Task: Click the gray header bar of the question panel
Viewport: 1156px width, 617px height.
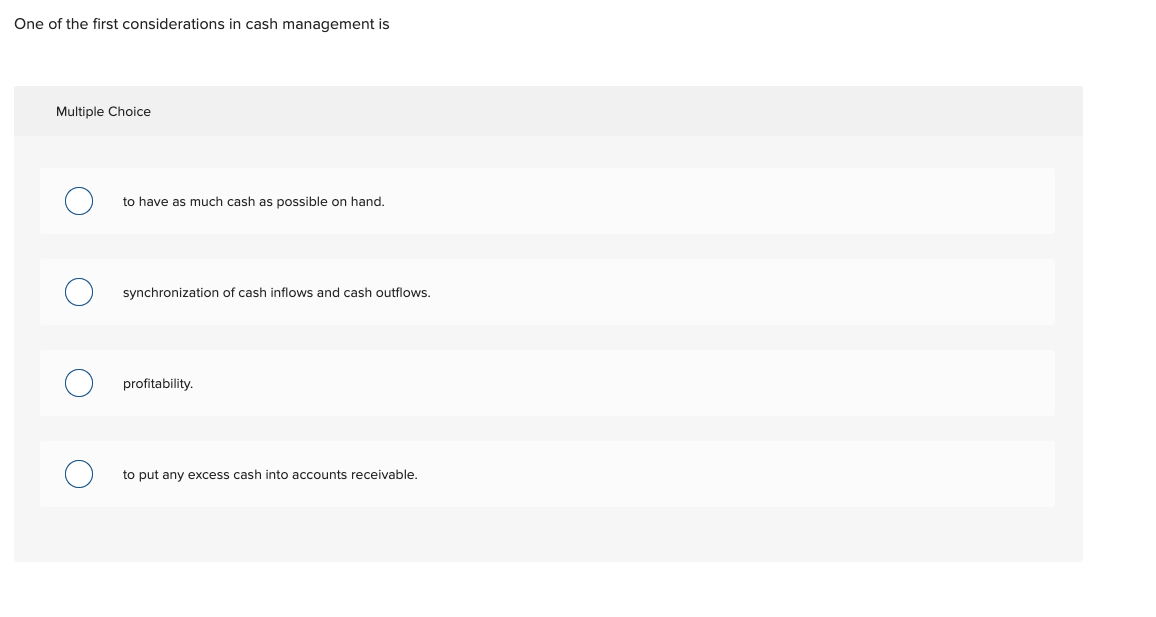Action: pos(550,111)
